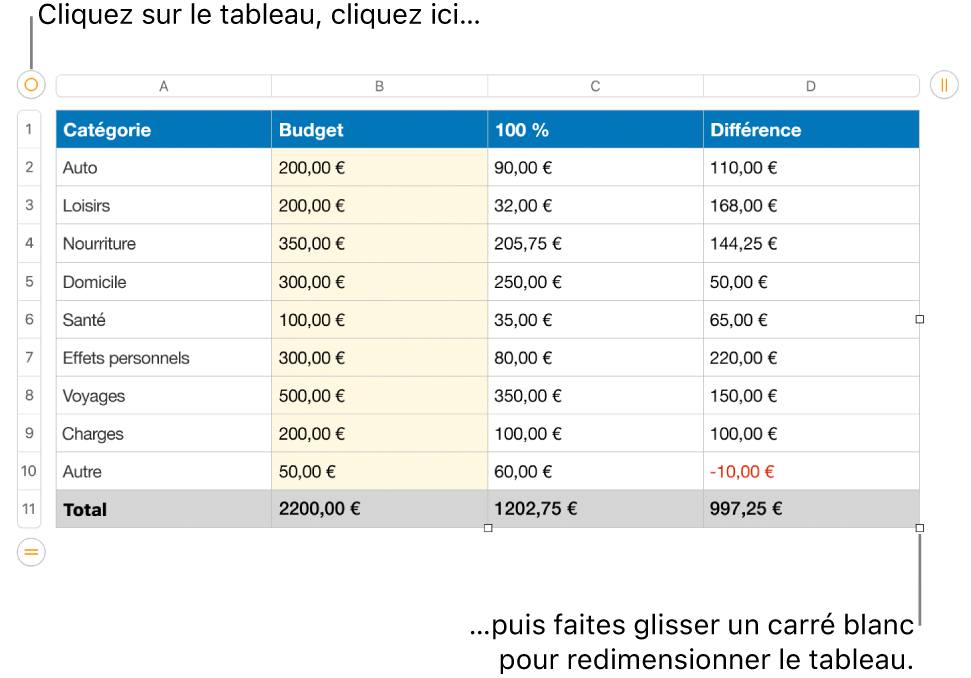Click the right-edge middle resize handle
This screenshot has width=971, height=678.
[920, 319]
